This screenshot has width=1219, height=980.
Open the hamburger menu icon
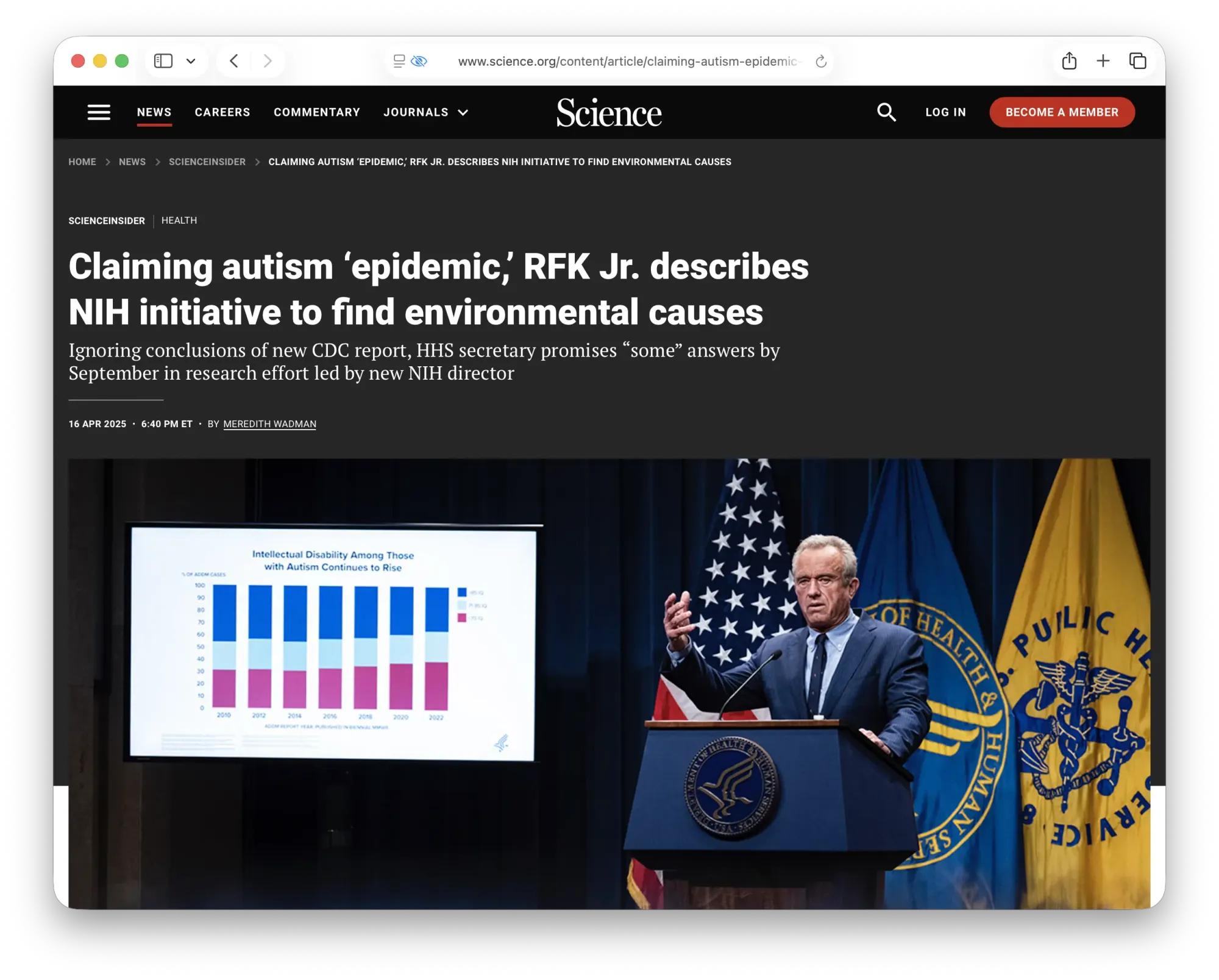(99, 112)
